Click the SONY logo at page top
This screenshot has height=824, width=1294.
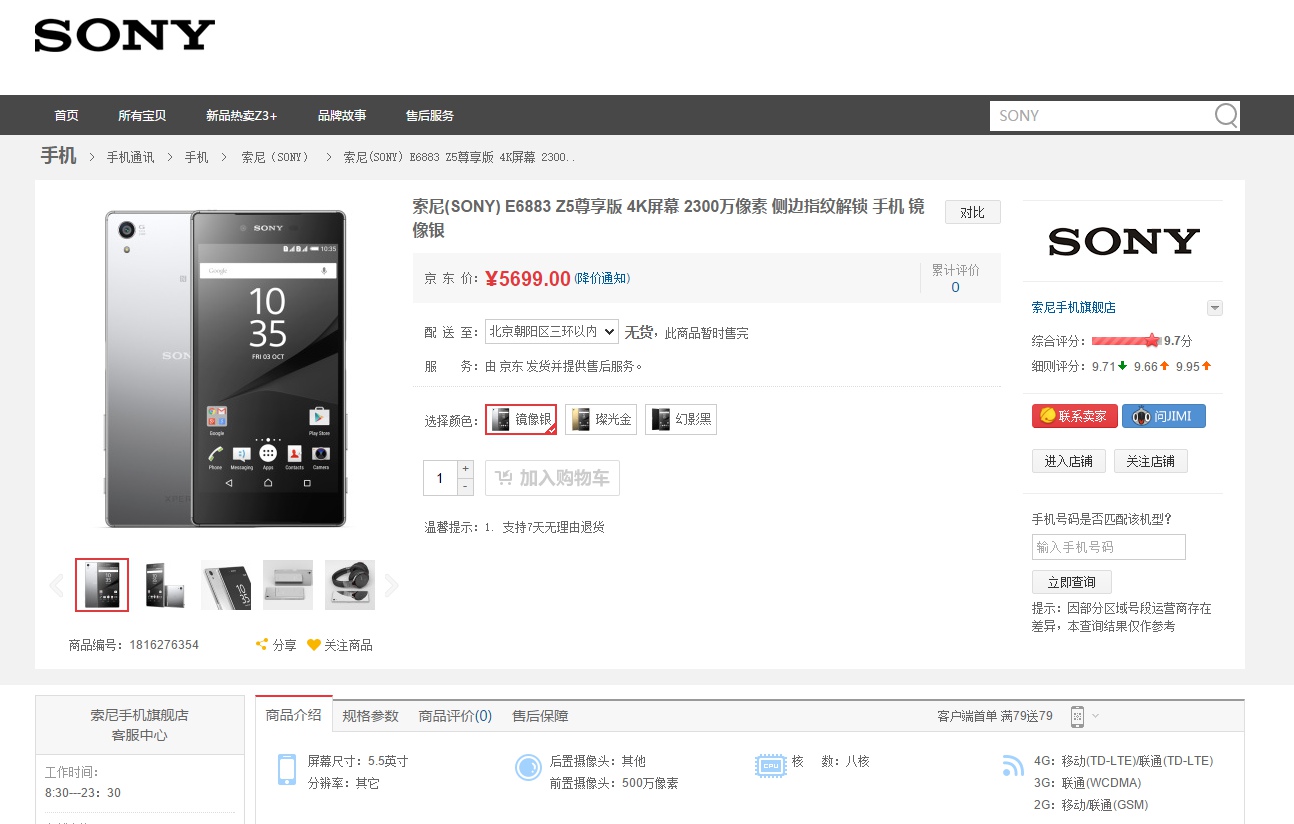[125, 36]
